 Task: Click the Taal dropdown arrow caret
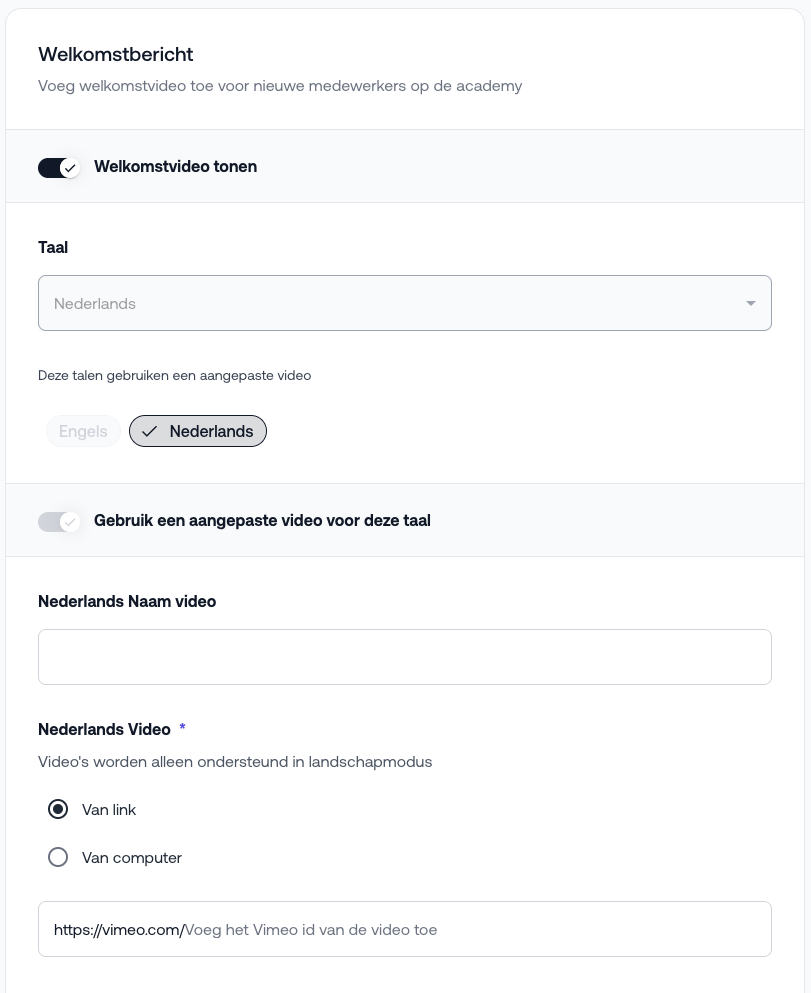click(x=750, y=303)
